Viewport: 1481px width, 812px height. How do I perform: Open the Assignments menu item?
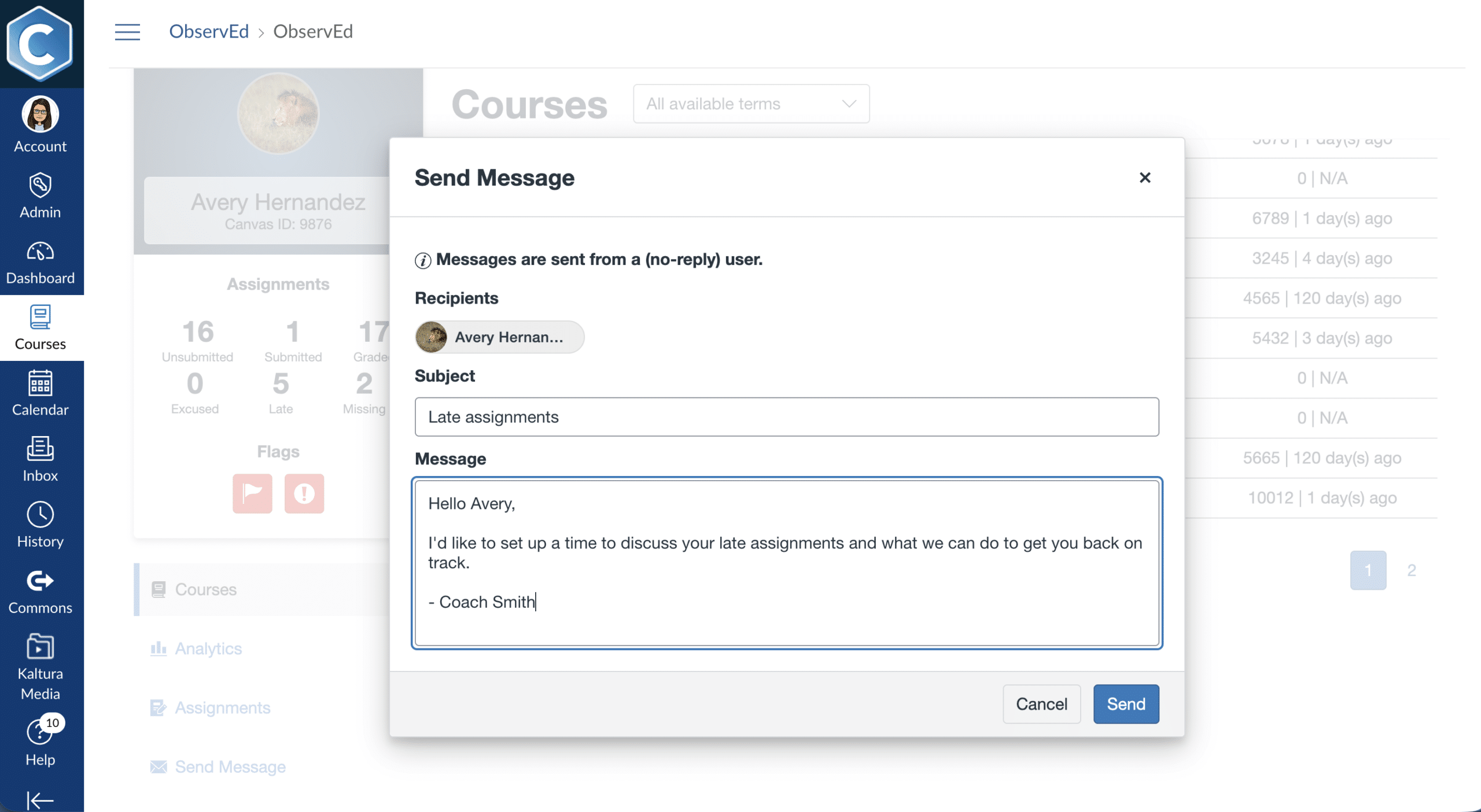click(223, 708)
